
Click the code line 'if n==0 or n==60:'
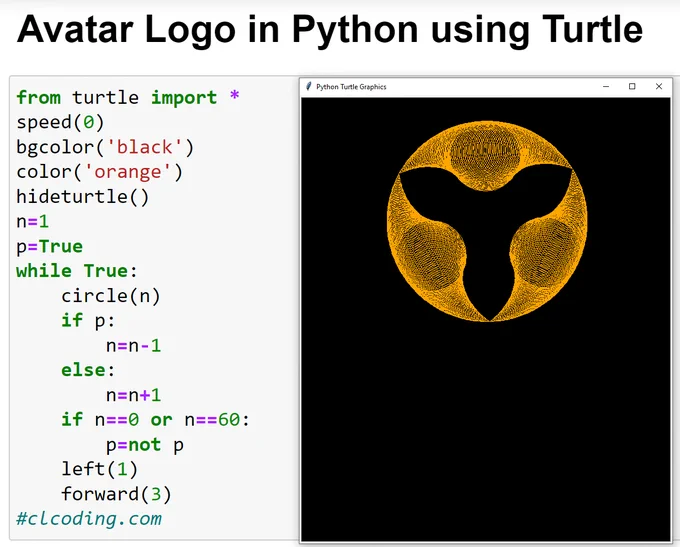pyautogui.click(x=156, y=419)
